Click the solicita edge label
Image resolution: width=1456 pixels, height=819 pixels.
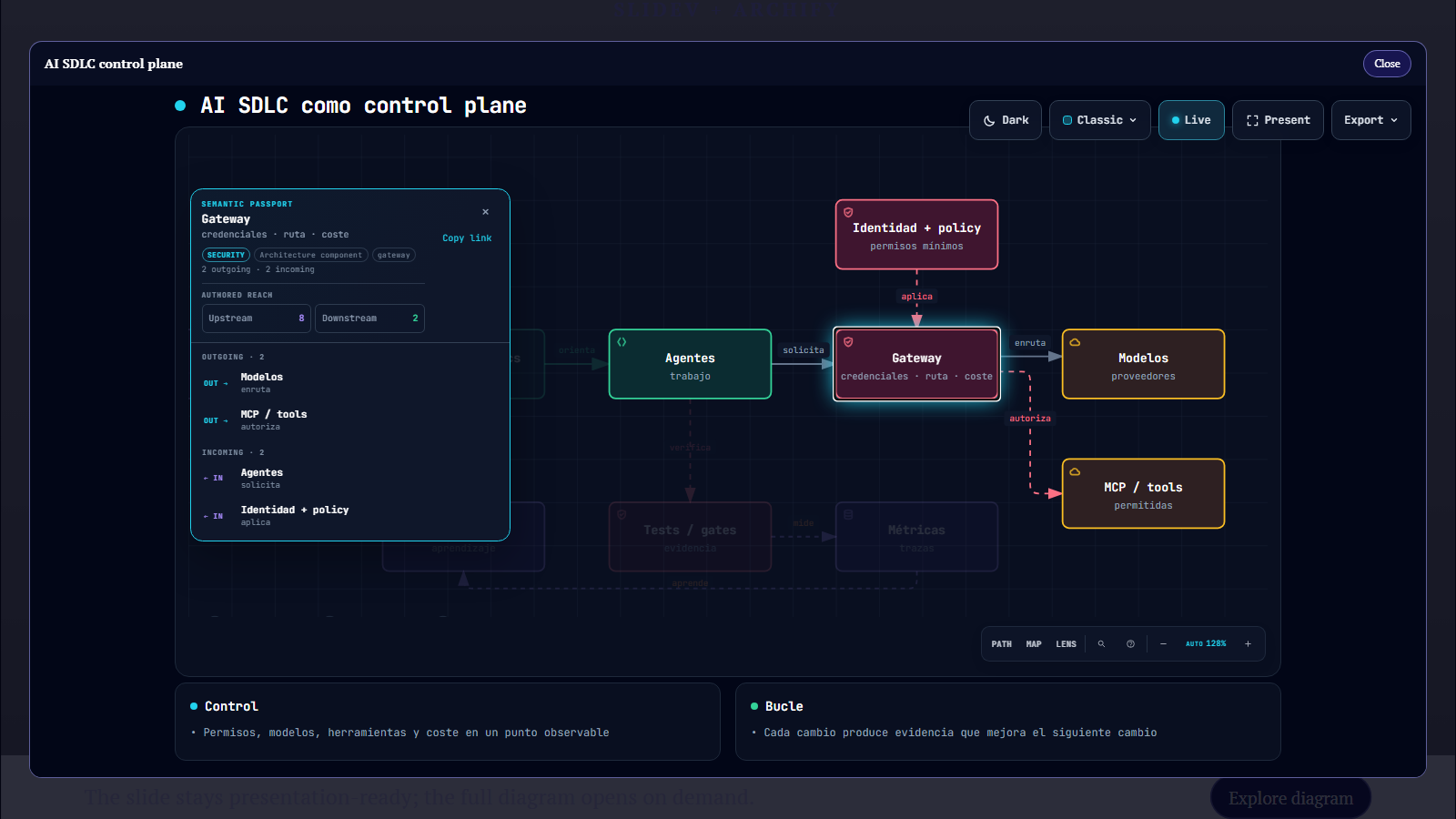[x=804, y=350]
